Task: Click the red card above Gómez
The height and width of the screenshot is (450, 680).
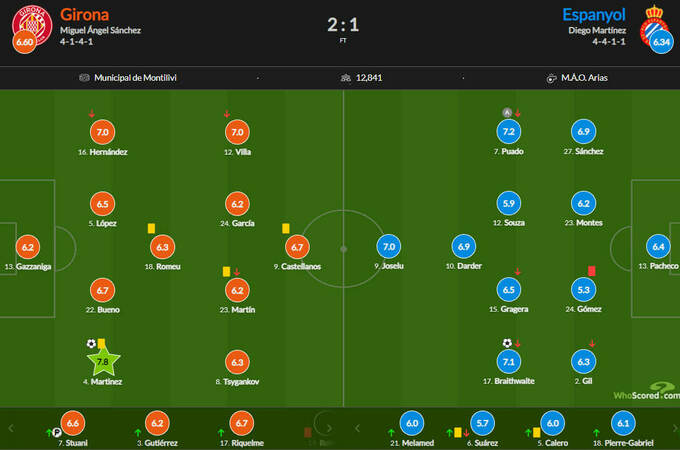Action: [x=592, y=270]
